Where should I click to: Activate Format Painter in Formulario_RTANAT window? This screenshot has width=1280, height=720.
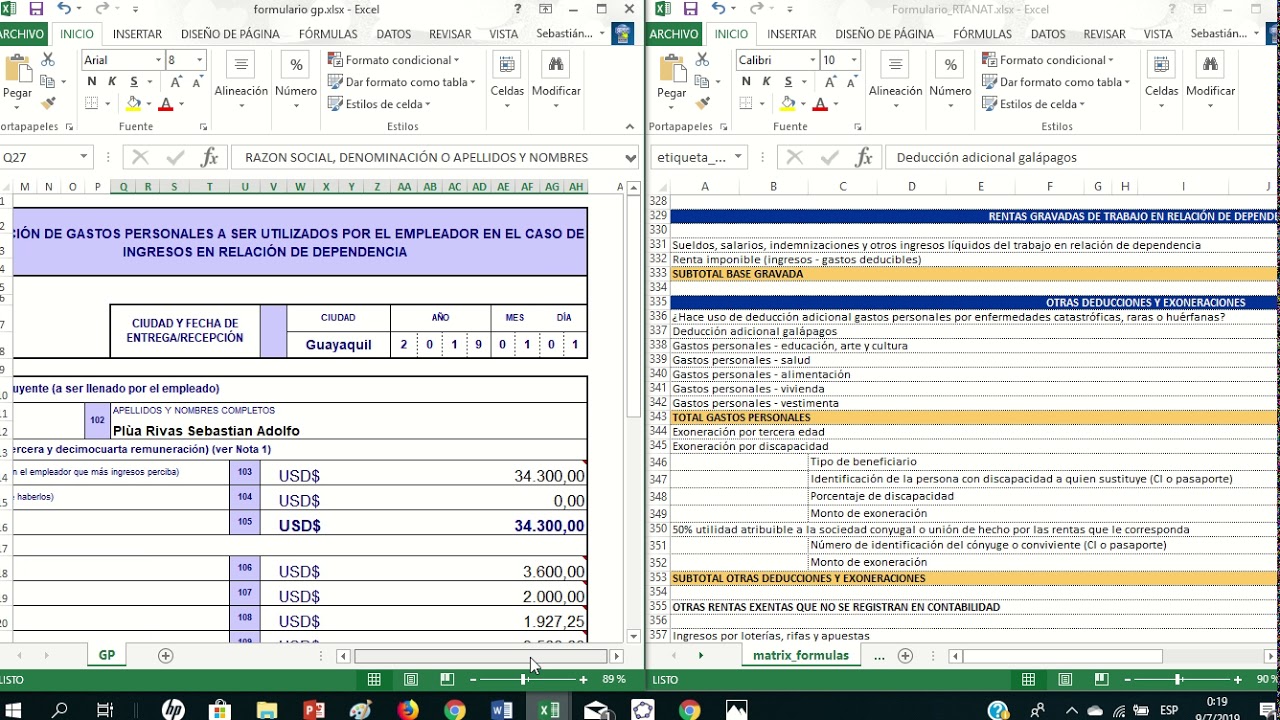pyautogui.click(x=702, y=103)
